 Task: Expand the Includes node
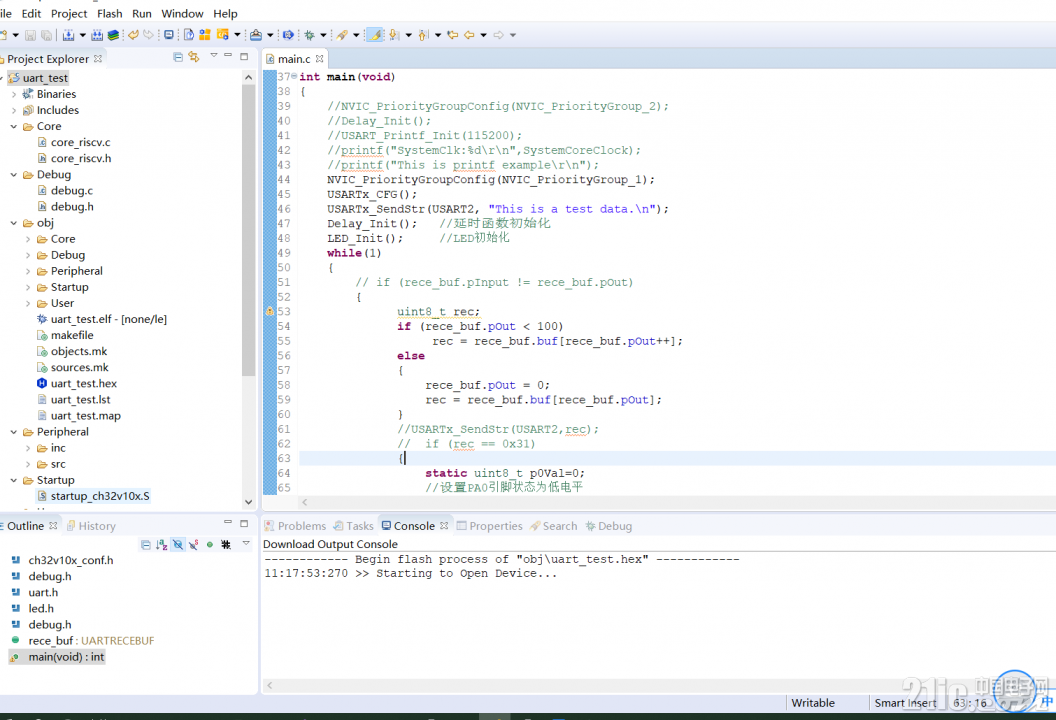[14, 110]
